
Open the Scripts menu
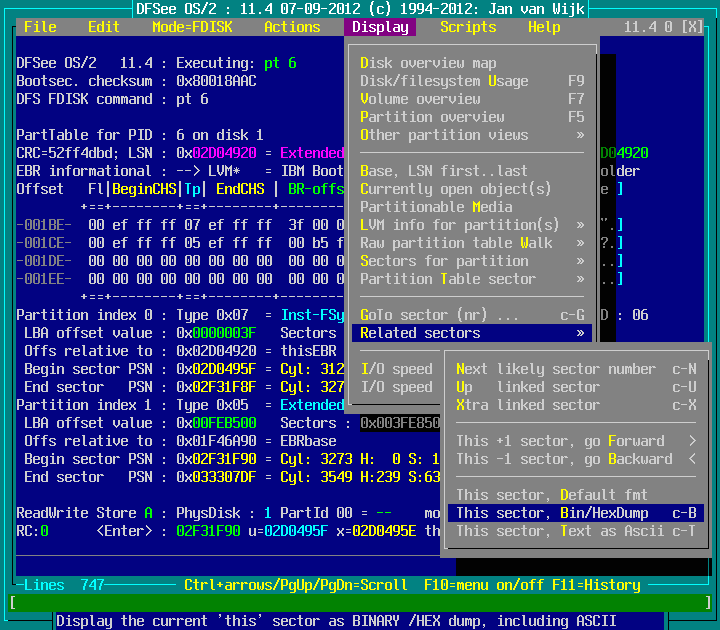[x=468, y=27]
